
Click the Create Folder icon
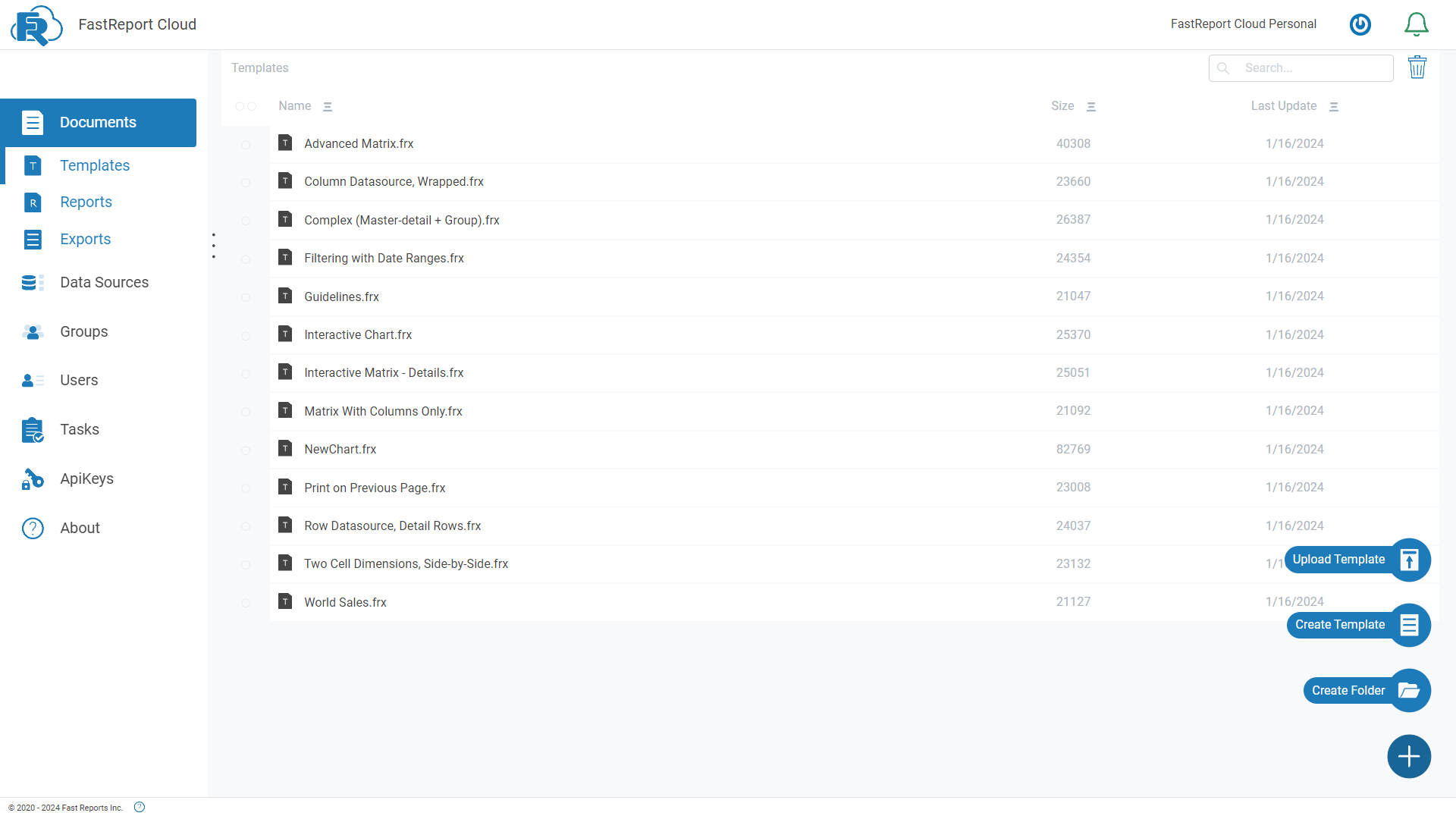1409,690
